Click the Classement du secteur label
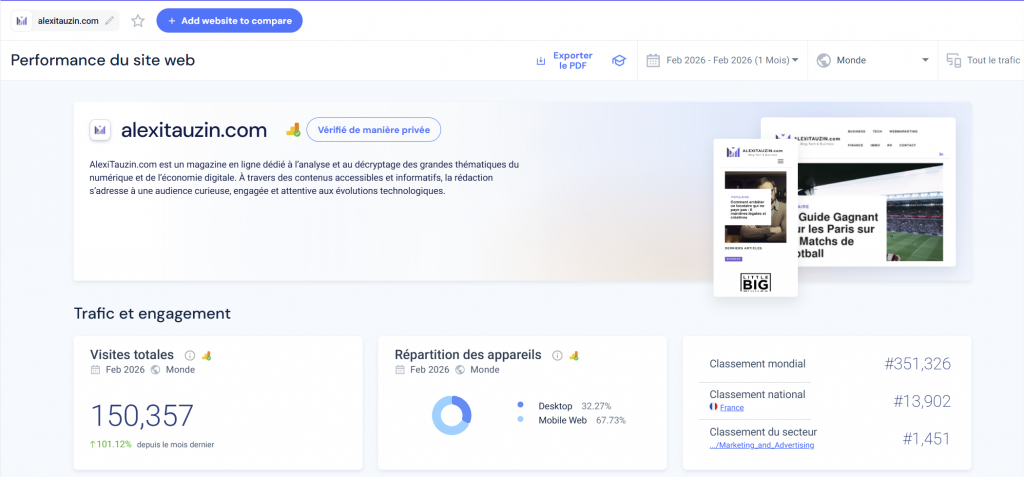 (x=763, y=432)
